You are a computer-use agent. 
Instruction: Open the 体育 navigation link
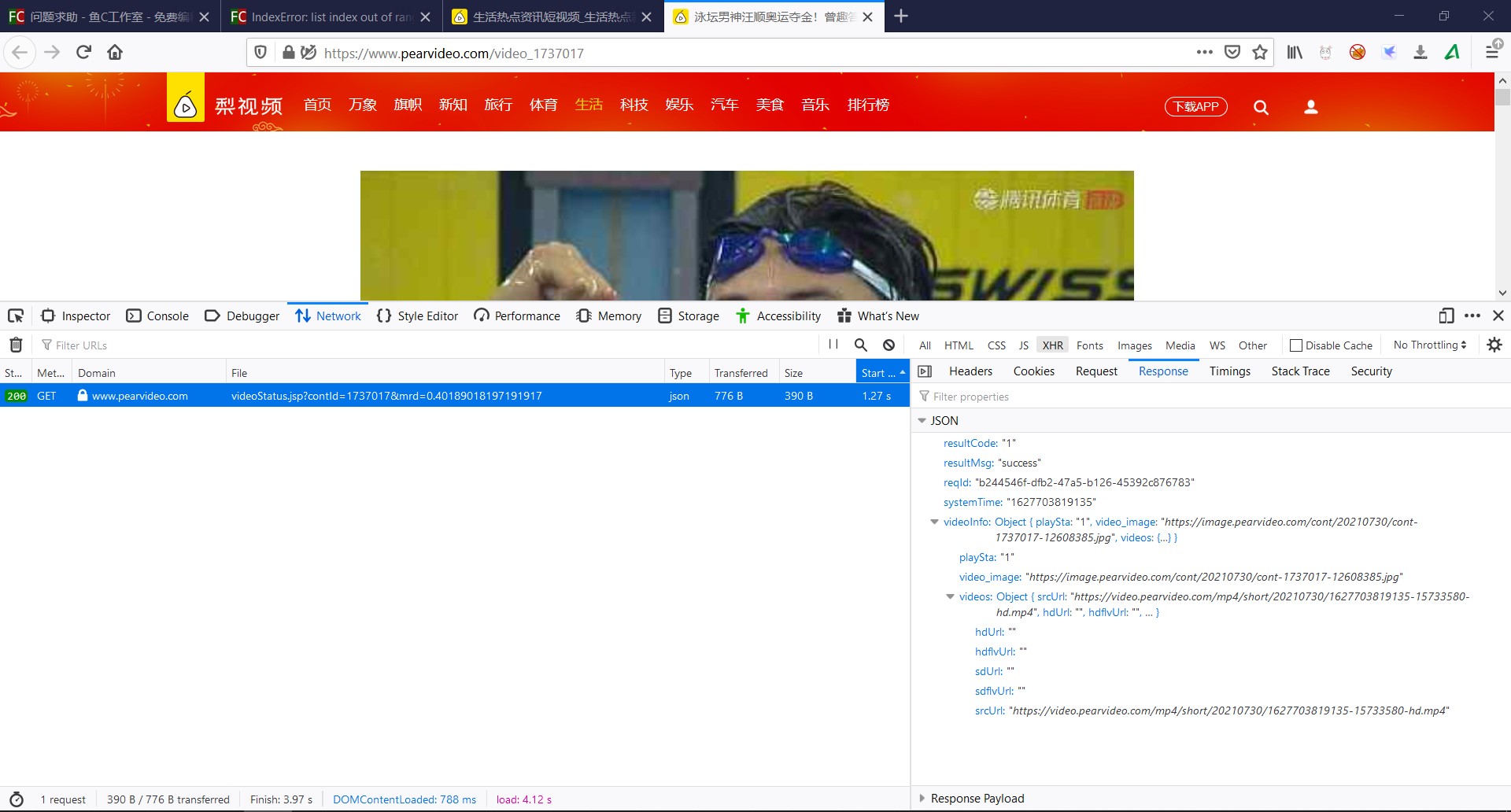543,105
